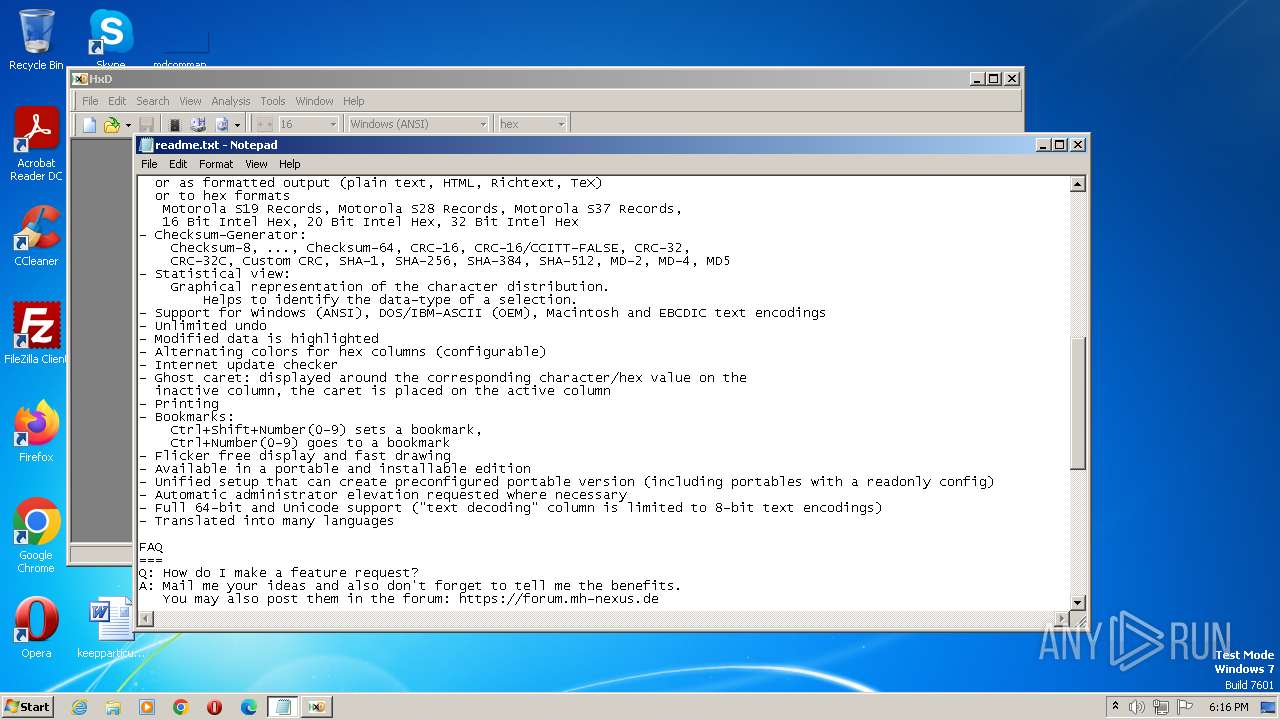
Task: Launch Edge from the taskbar
Action: 249,707
